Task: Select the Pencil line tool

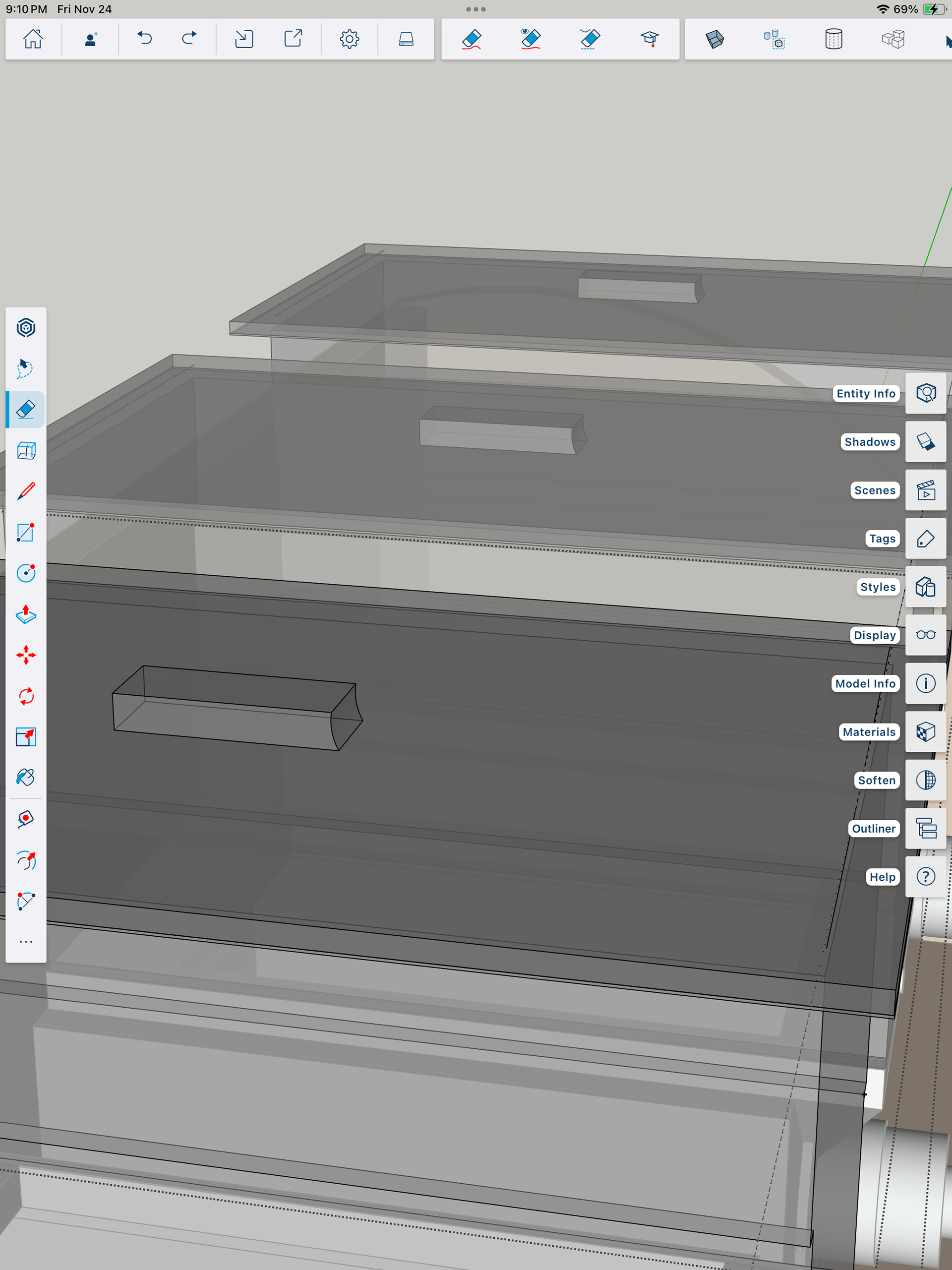Action: [26, 491]
